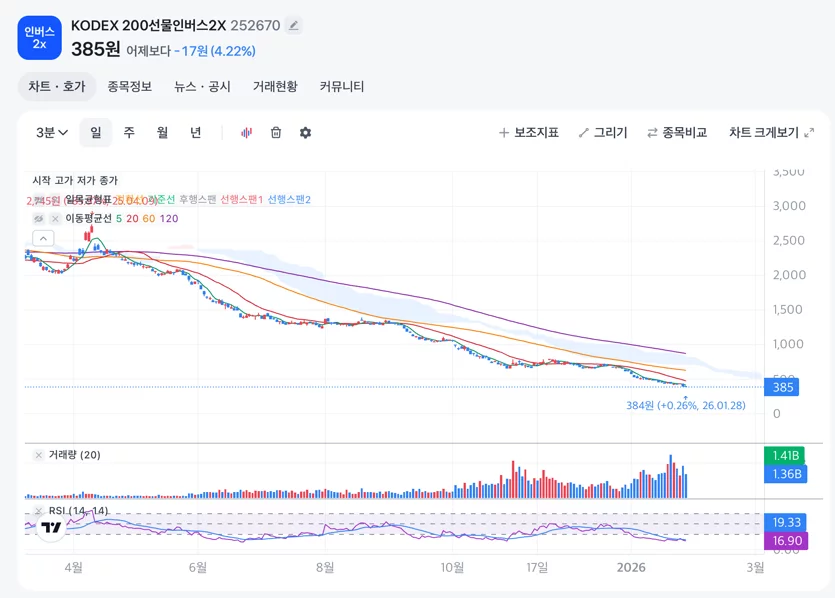Viewport: 835px width, 598px height.
Task: Click the 이동평균선 60 period label
Action: 149,218
